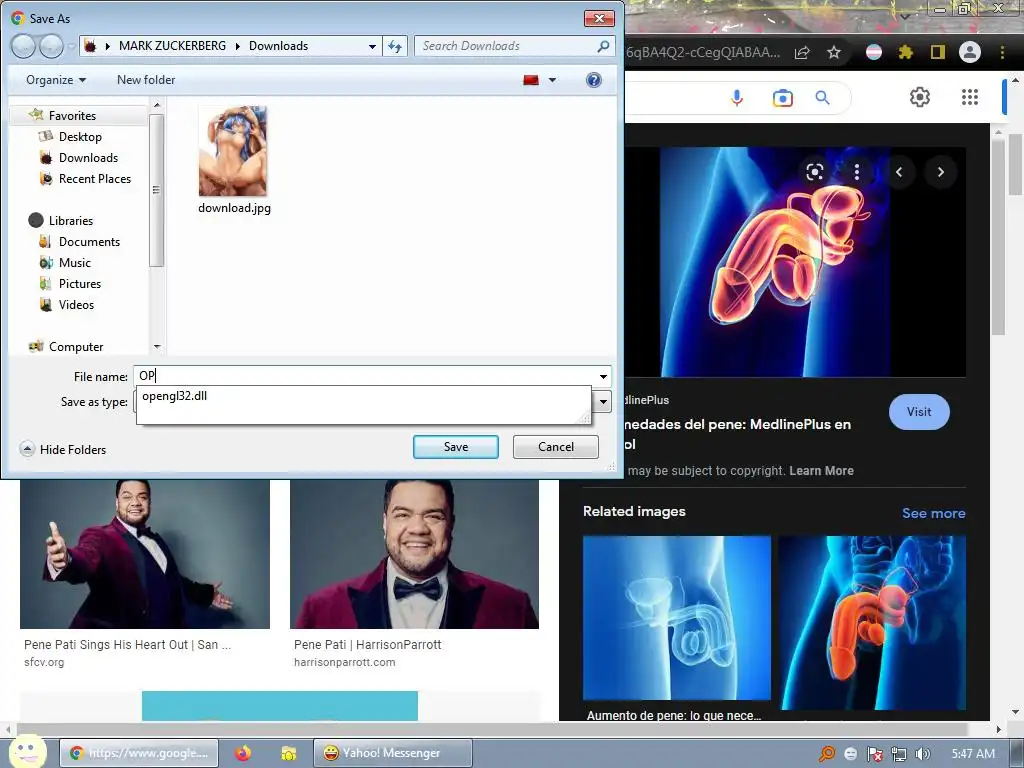Viewport: 1024px width, 768px height.
Task: Switch to the Yahoo! Messenger taskbar item
Action: pos(392,753)
